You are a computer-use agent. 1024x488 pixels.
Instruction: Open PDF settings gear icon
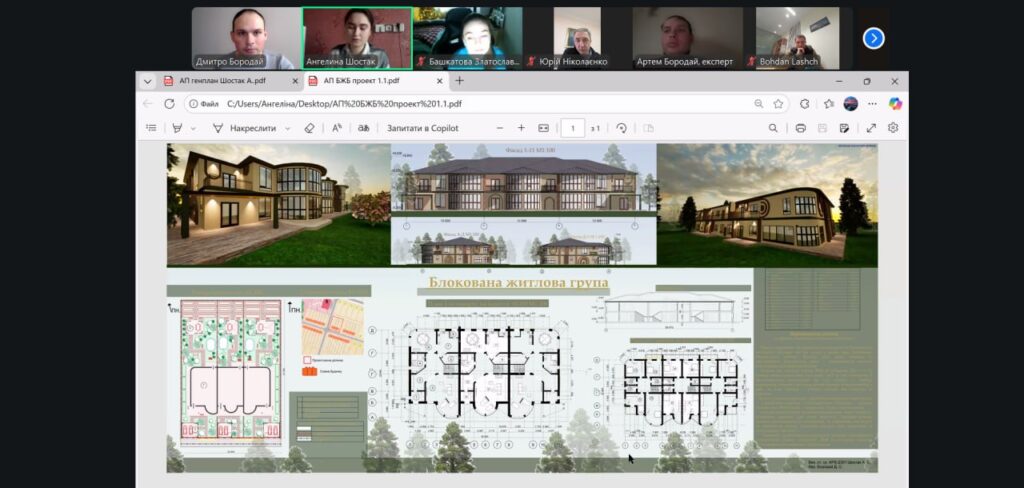point(893,128)
